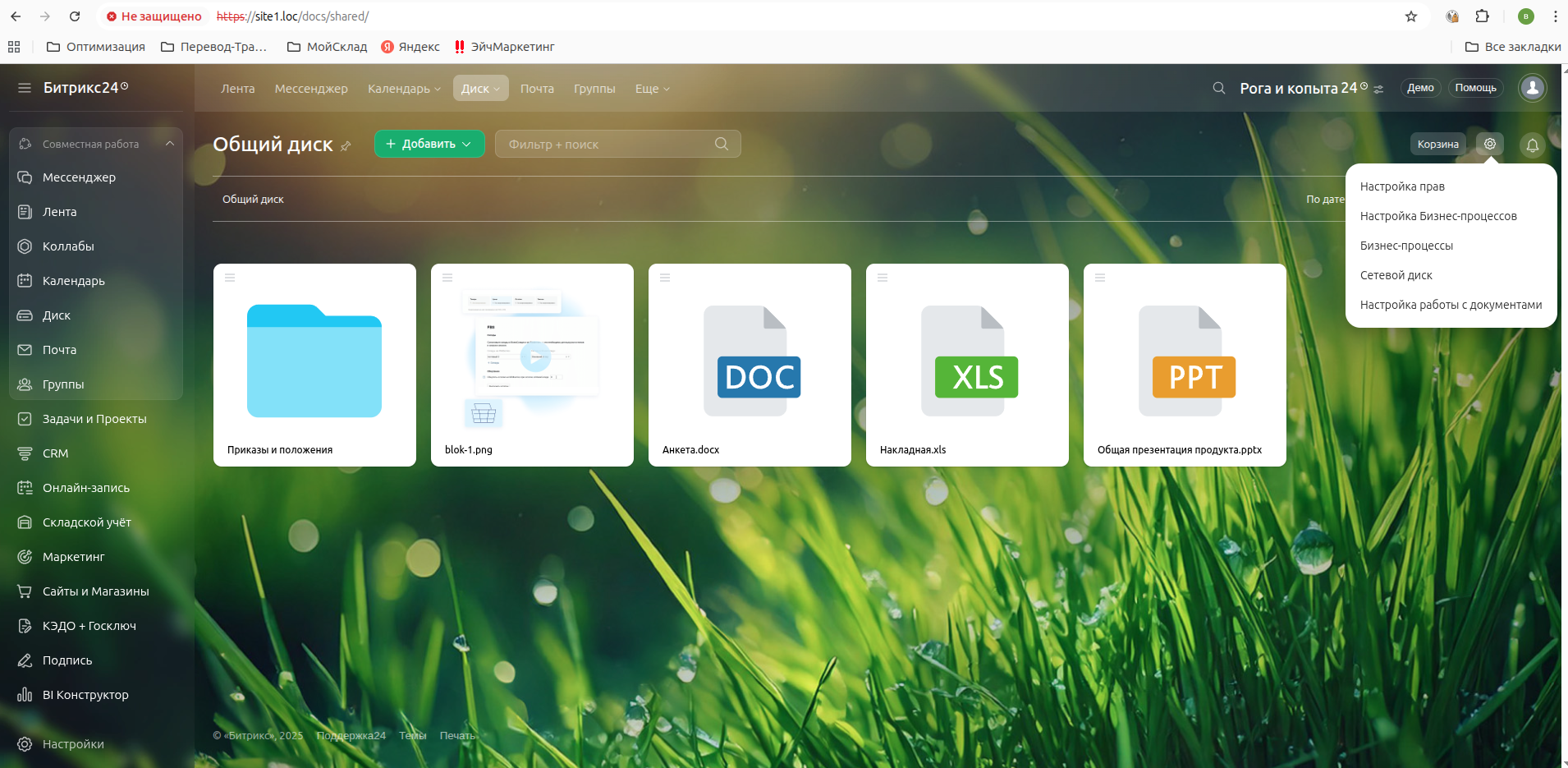Open BI Конструктор in sidebar

pos(85,695)
